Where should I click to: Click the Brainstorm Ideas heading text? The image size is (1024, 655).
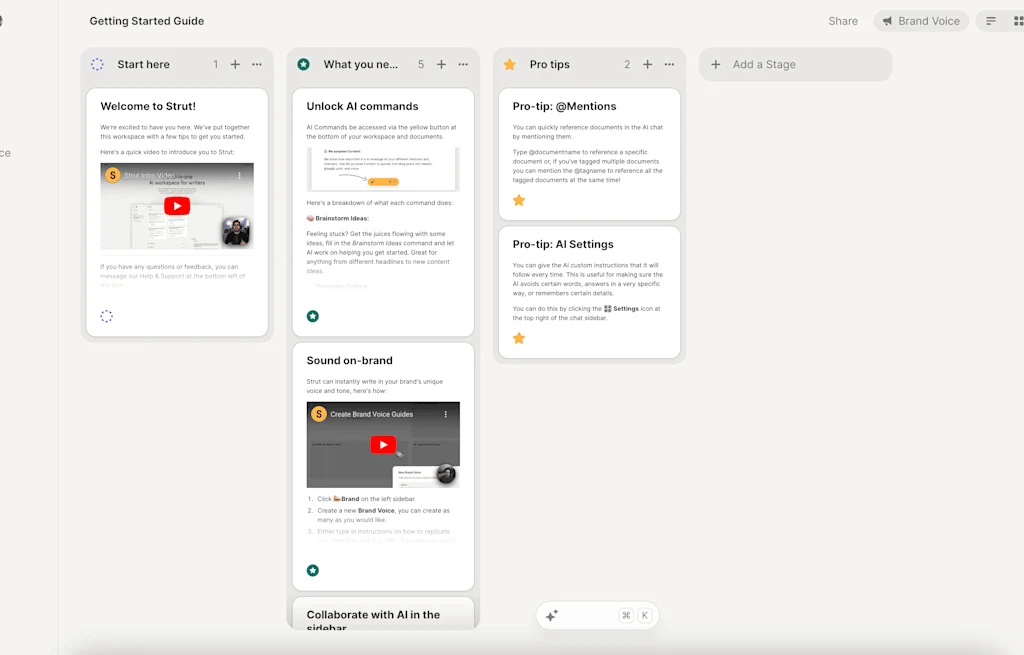click(x=342, y=218)
